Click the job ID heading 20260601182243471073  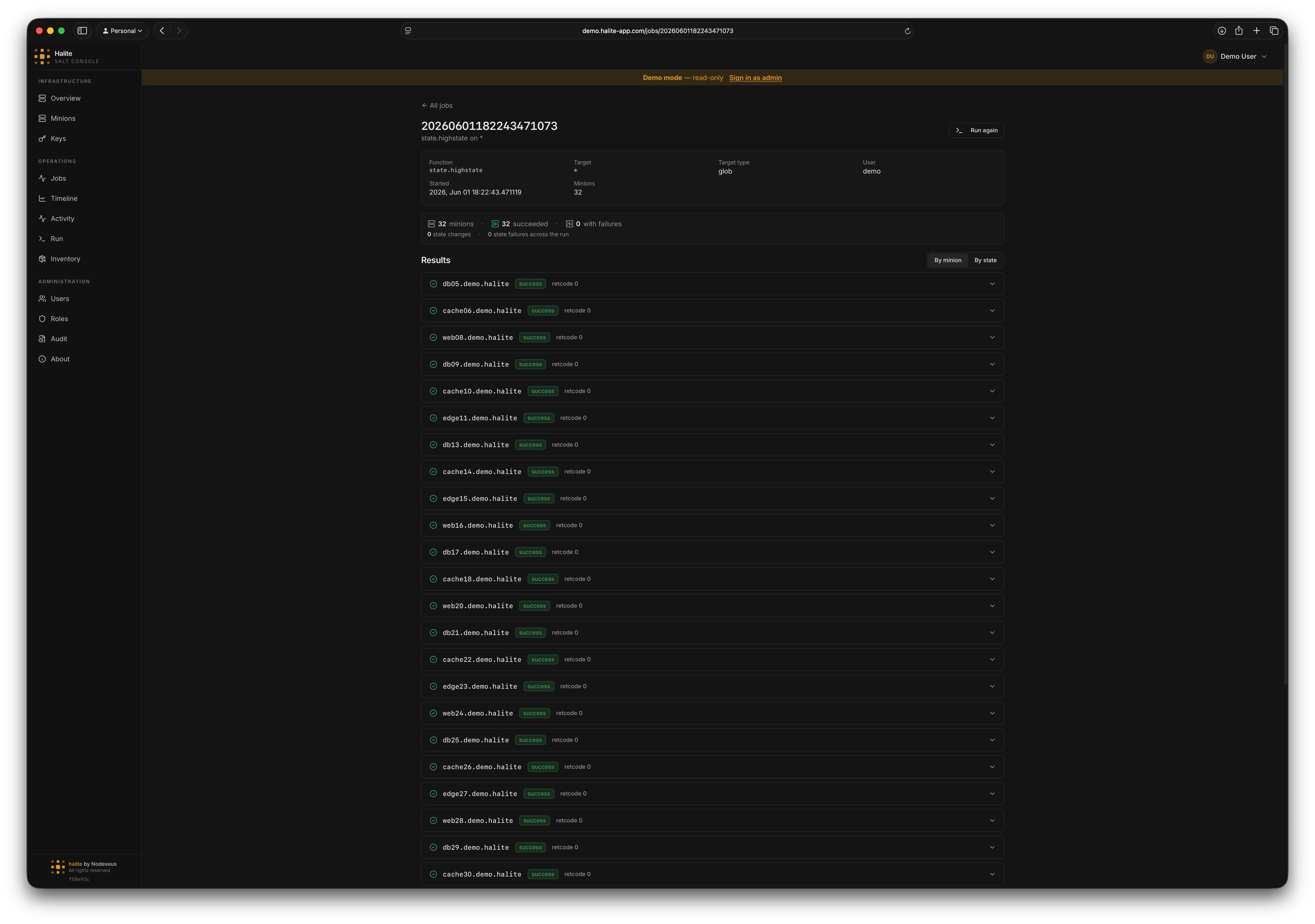click(489, 126)
